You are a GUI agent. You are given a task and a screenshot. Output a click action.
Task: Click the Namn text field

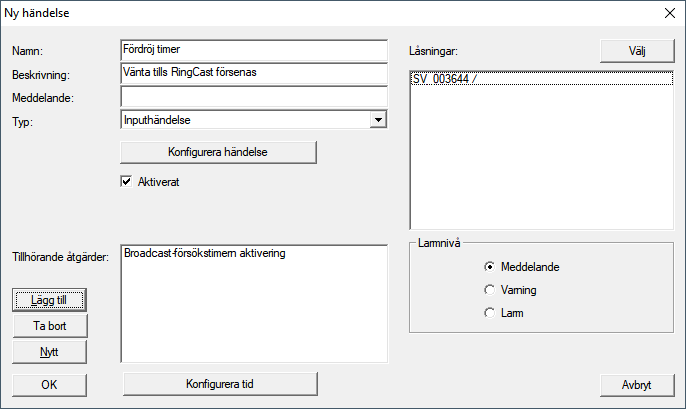coord(252,50)
